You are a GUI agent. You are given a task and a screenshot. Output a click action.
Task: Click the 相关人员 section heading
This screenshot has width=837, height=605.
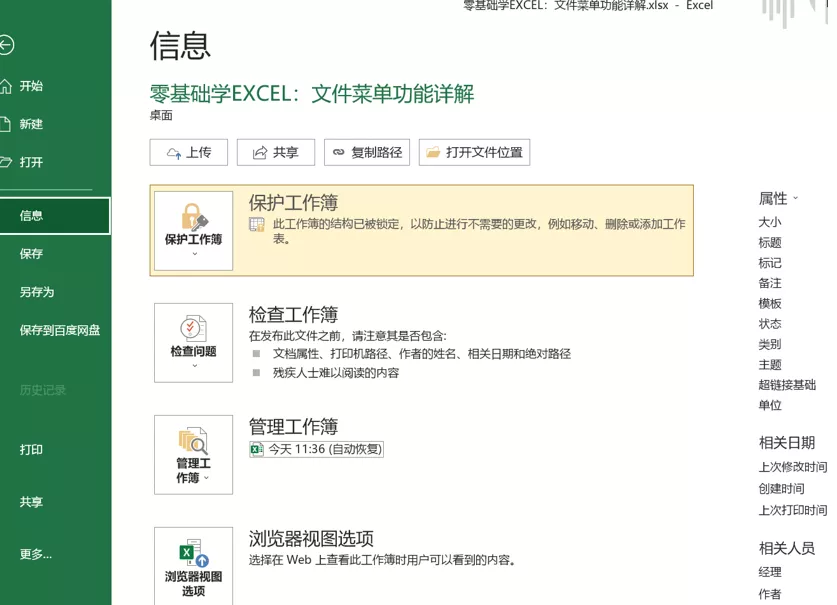[x=787, y=548]
